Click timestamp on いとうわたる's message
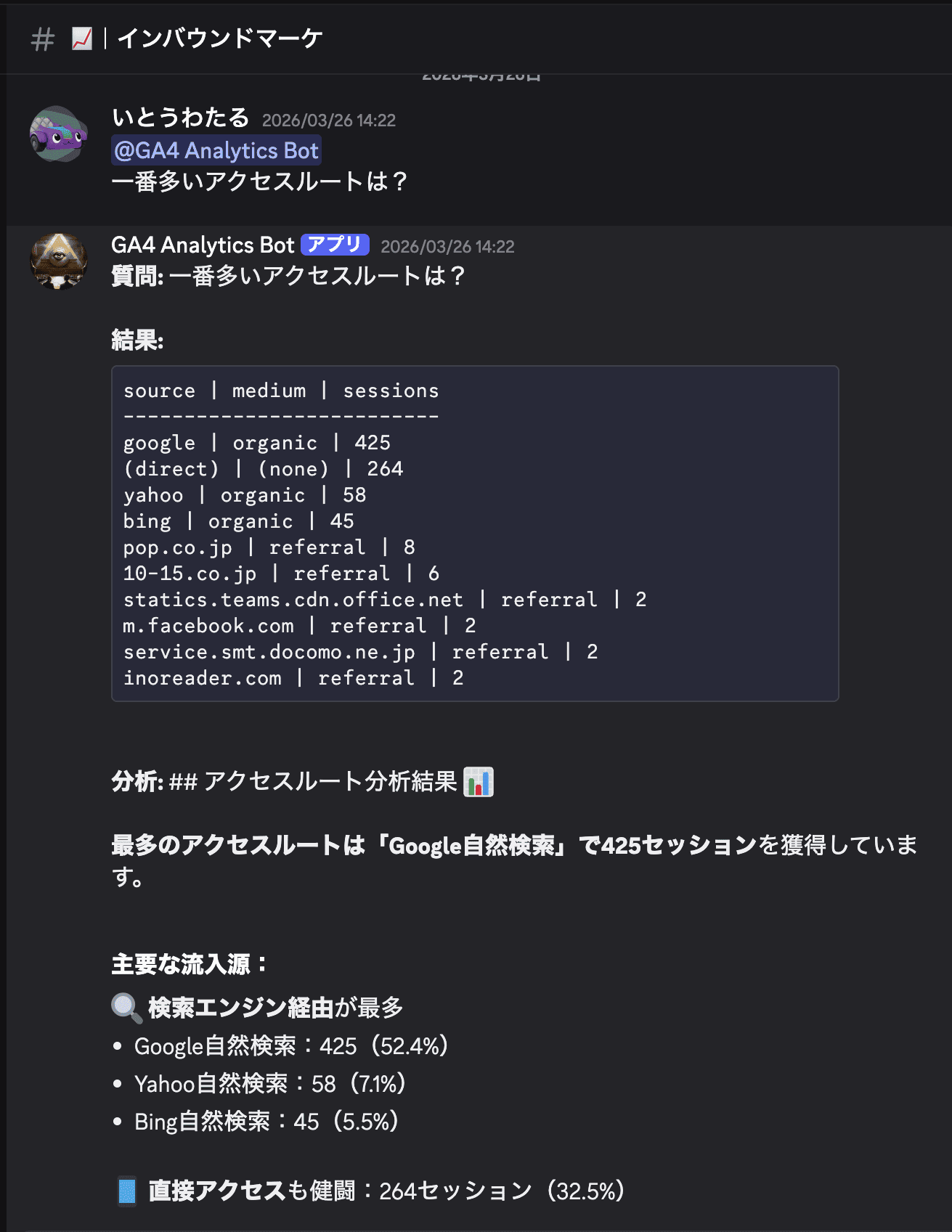 point(328,121)
